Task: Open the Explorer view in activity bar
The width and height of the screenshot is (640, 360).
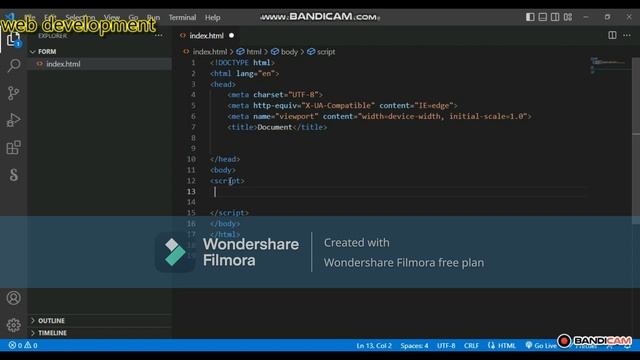Action: [13, 40]
